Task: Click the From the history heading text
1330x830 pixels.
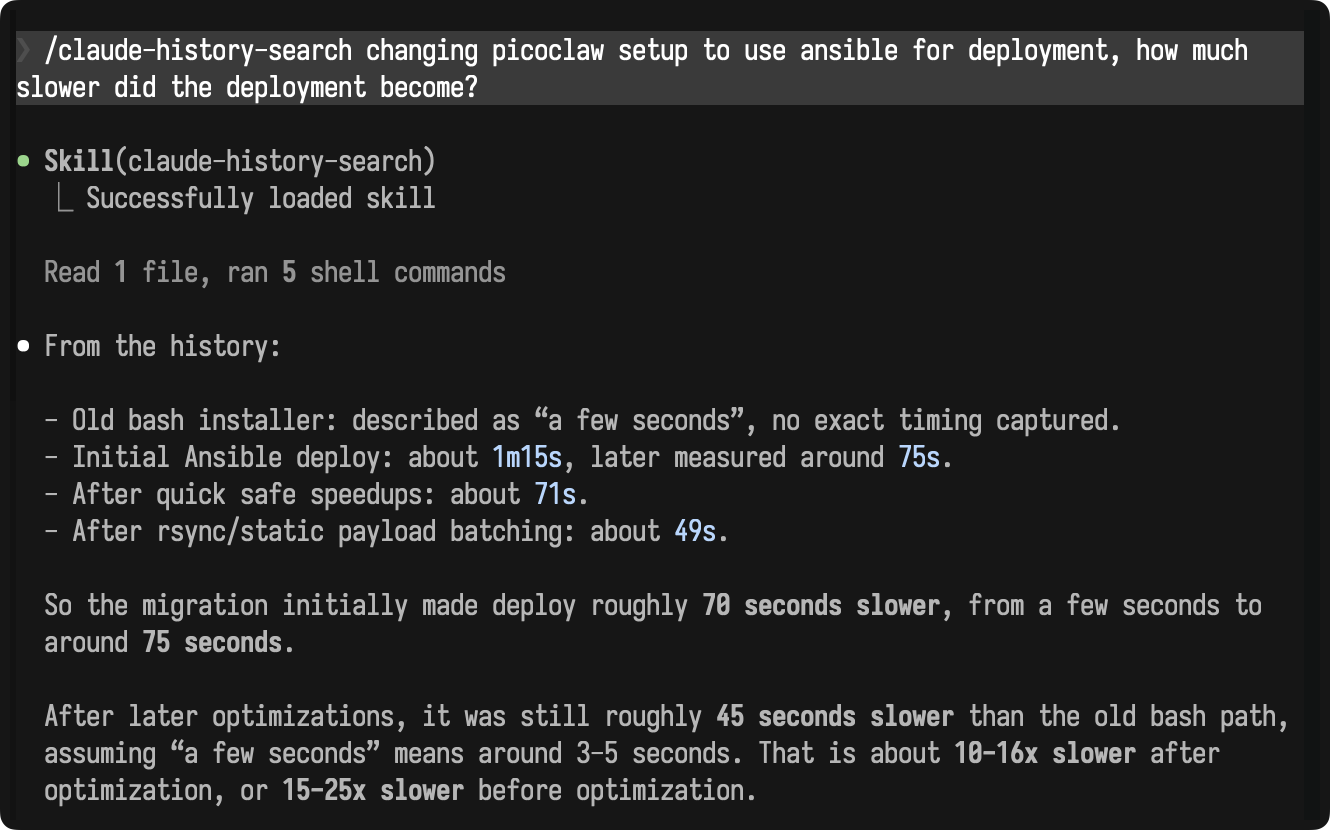Action: click(164, 347)
